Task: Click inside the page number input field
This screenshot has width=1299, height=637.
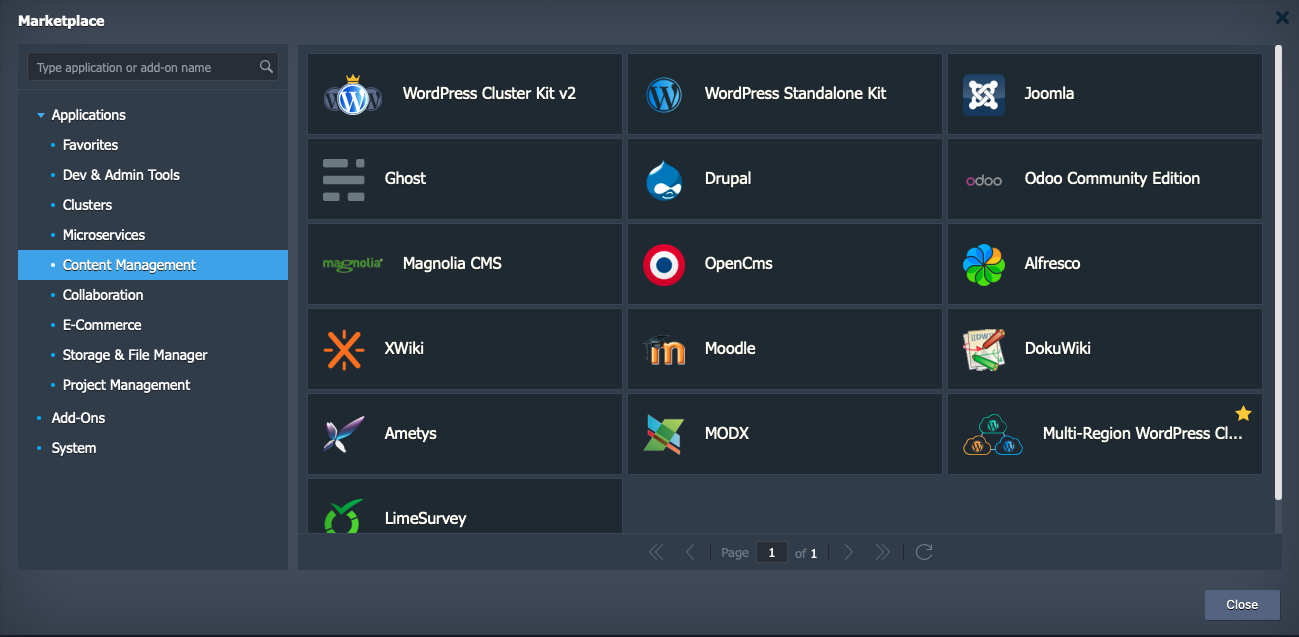Action: tap(771, 551)
